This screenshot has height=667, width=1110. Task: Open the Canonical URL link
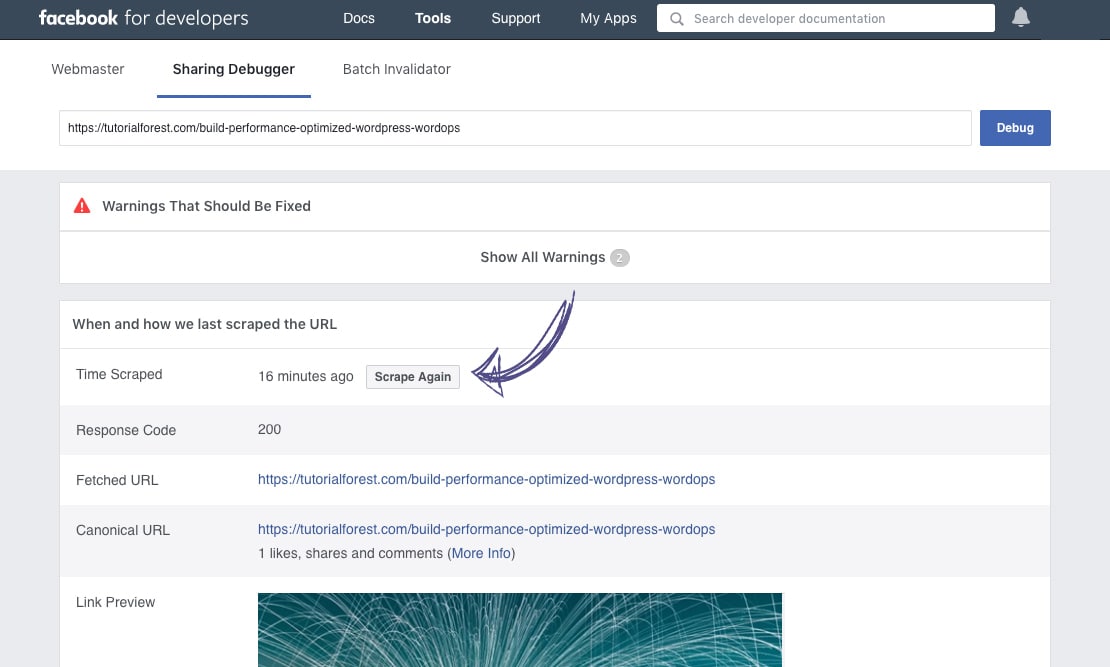[x=486, y=530]
